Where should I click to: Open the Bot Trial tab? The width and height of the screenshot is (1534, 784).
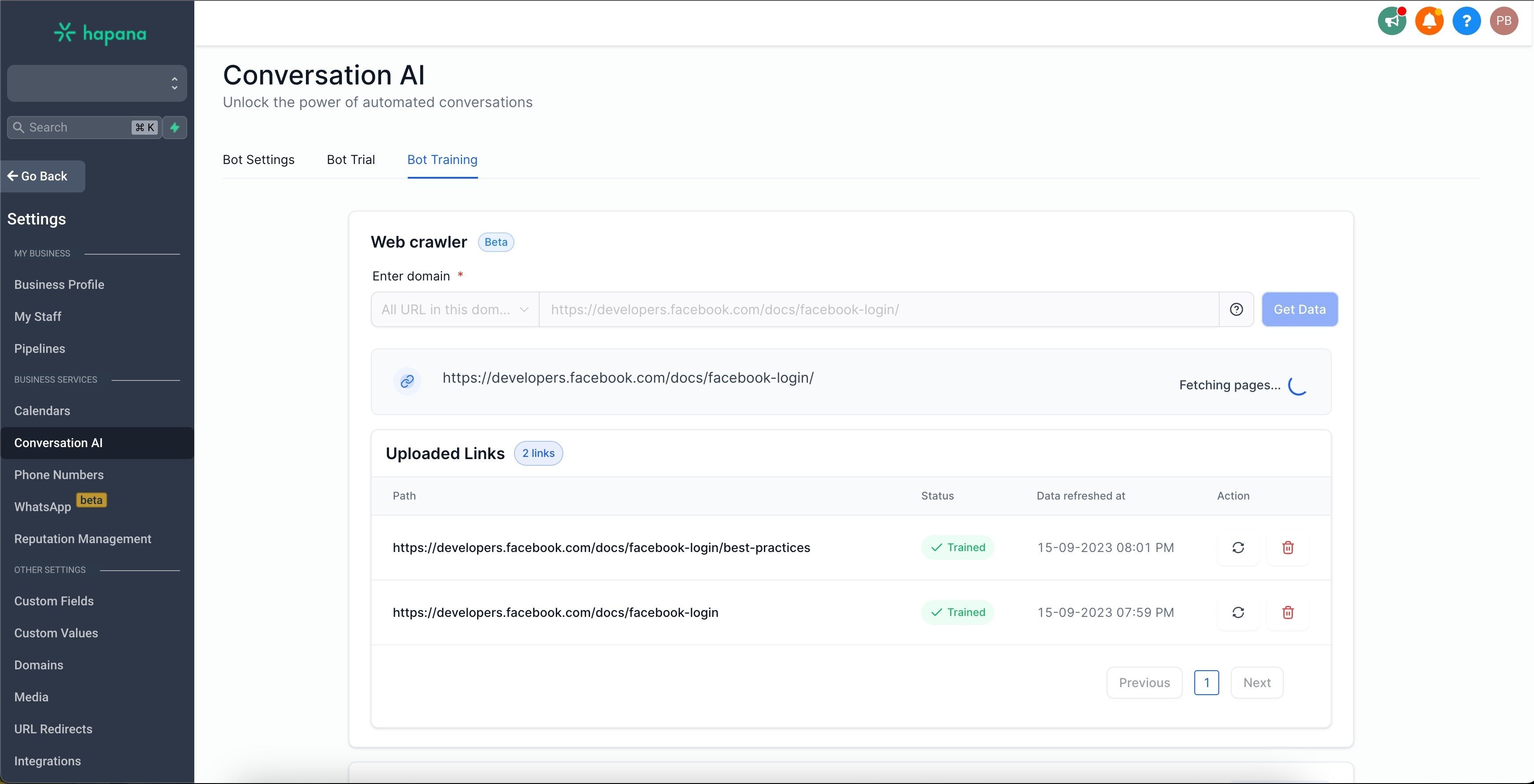[x=351, y=160]
